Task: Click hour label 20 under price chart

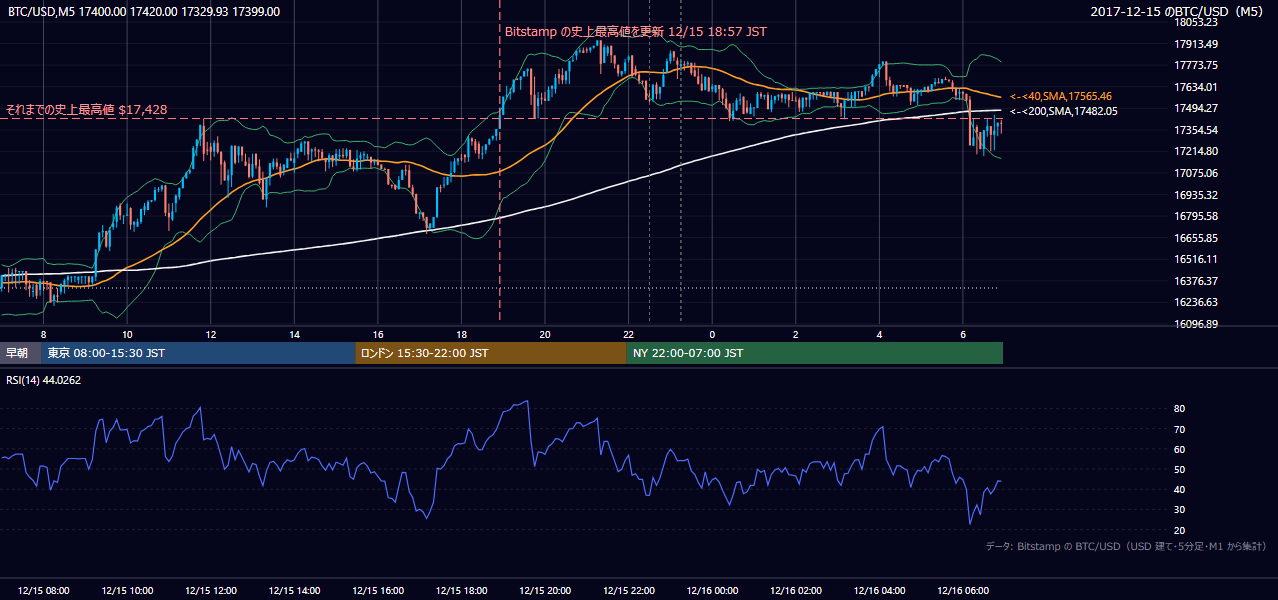Action: click(x=545, y=333)
